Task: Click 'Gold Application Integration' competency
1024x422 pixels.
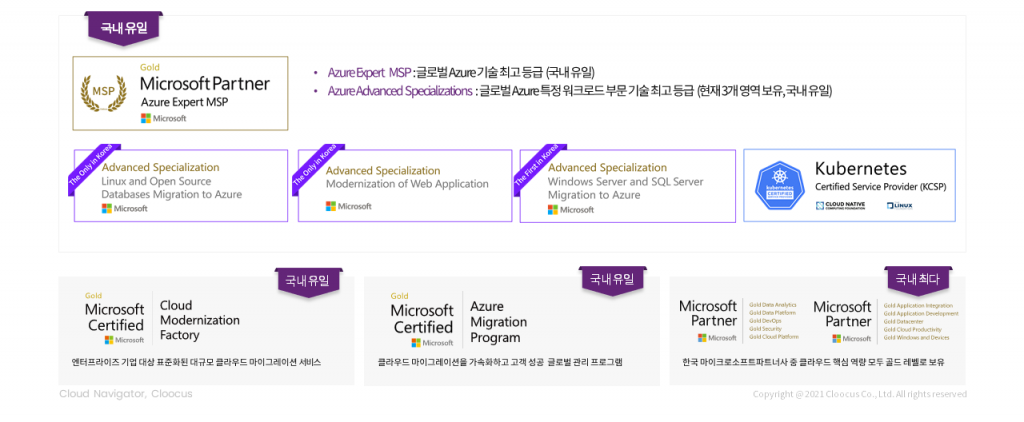Action: click(918, 306)
